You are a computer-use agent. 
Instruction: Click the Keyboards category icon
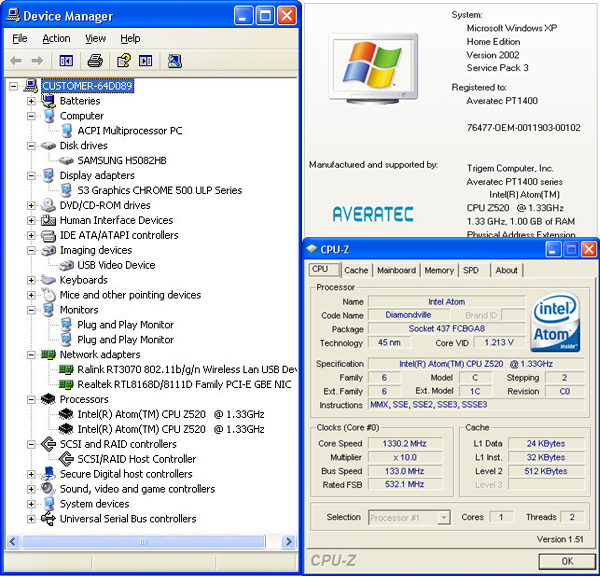point(48,280)
